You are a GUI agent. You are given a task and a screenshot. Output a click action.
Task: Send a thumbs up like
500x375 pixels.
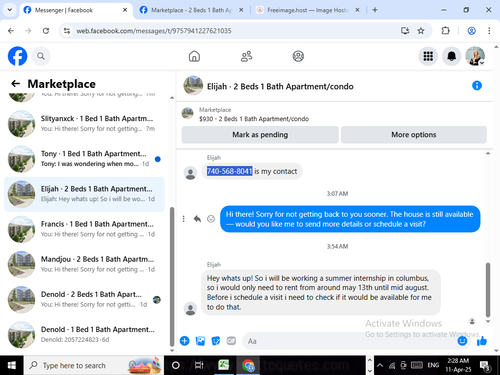tap(482, 341)
